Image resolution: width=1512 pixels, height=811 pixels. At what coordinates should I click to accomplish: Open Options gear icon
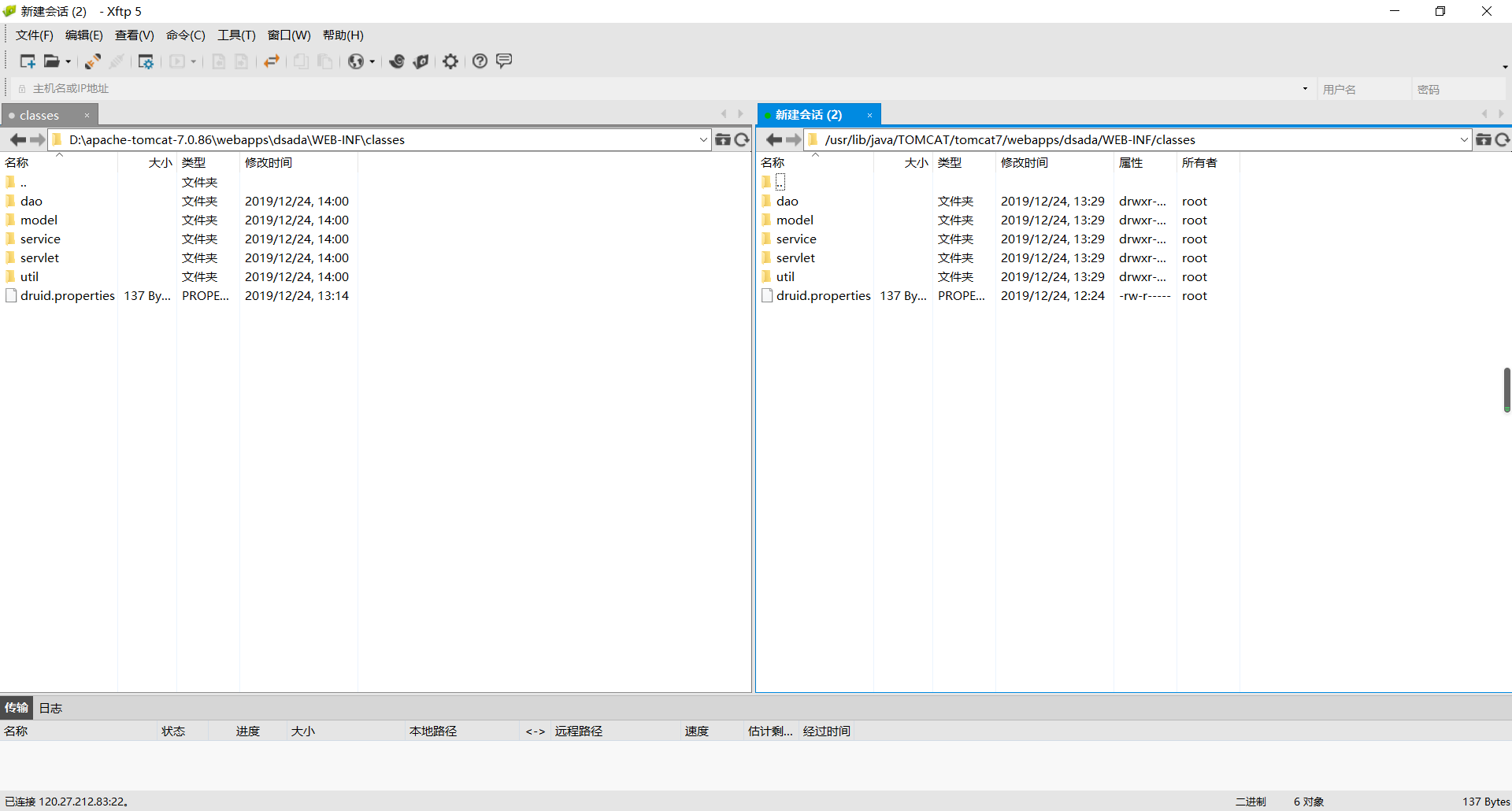point(450,61)
